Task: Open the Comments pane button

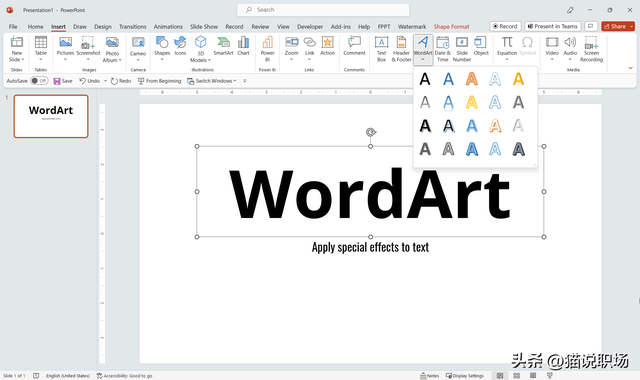Action: tap(591, 27)
